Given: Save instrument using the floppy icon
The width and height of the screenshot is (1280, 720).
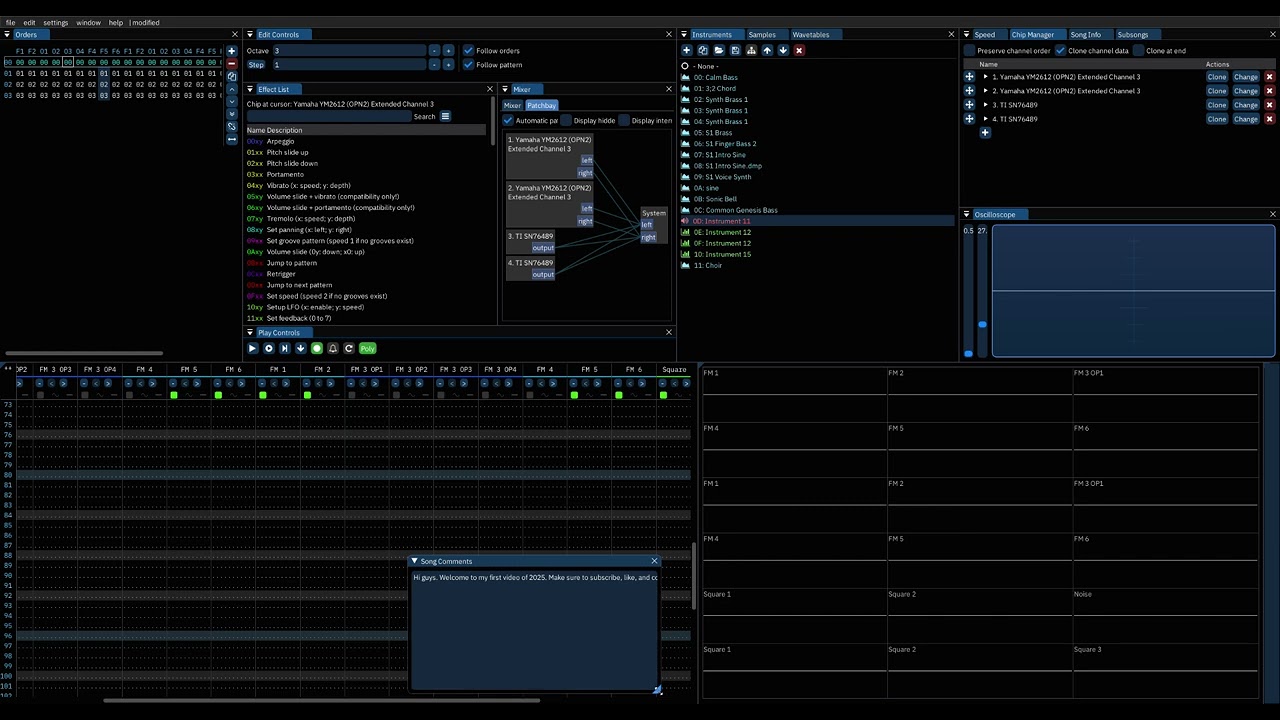Looking at the screenshot, I should 735,50.
